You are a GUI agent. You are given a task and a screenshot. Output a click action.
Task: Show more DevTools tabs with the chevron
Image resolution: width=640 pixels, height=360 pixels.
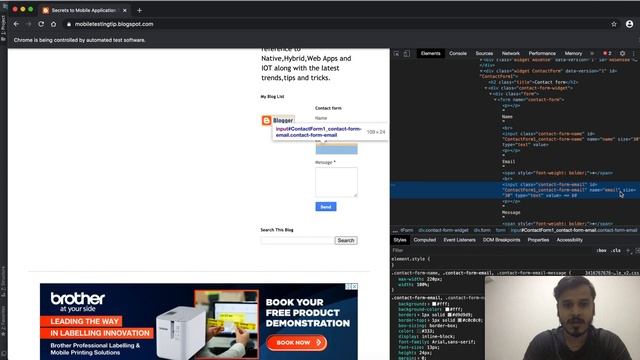coord(592,53)
